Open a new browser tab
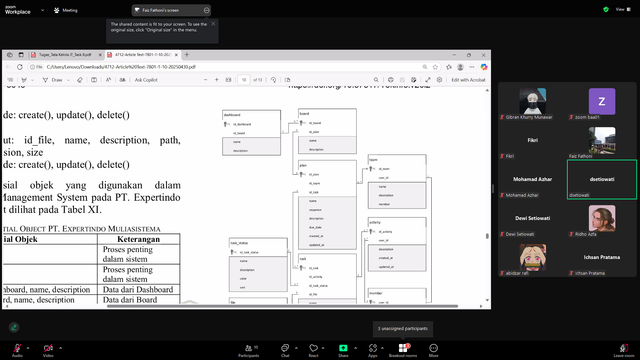640x360 pixels. pyautogui.click(x=187, y=55)
